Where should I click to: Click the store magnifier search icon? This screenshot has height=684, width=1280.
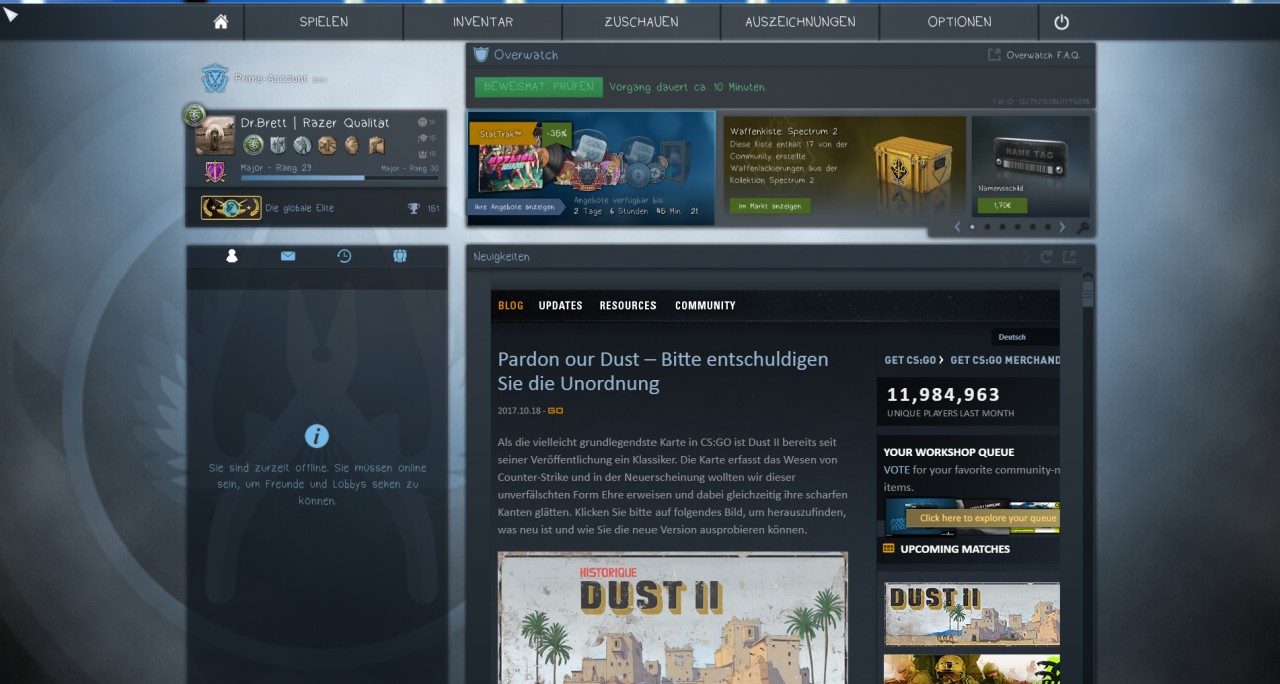coord(1082,228)
